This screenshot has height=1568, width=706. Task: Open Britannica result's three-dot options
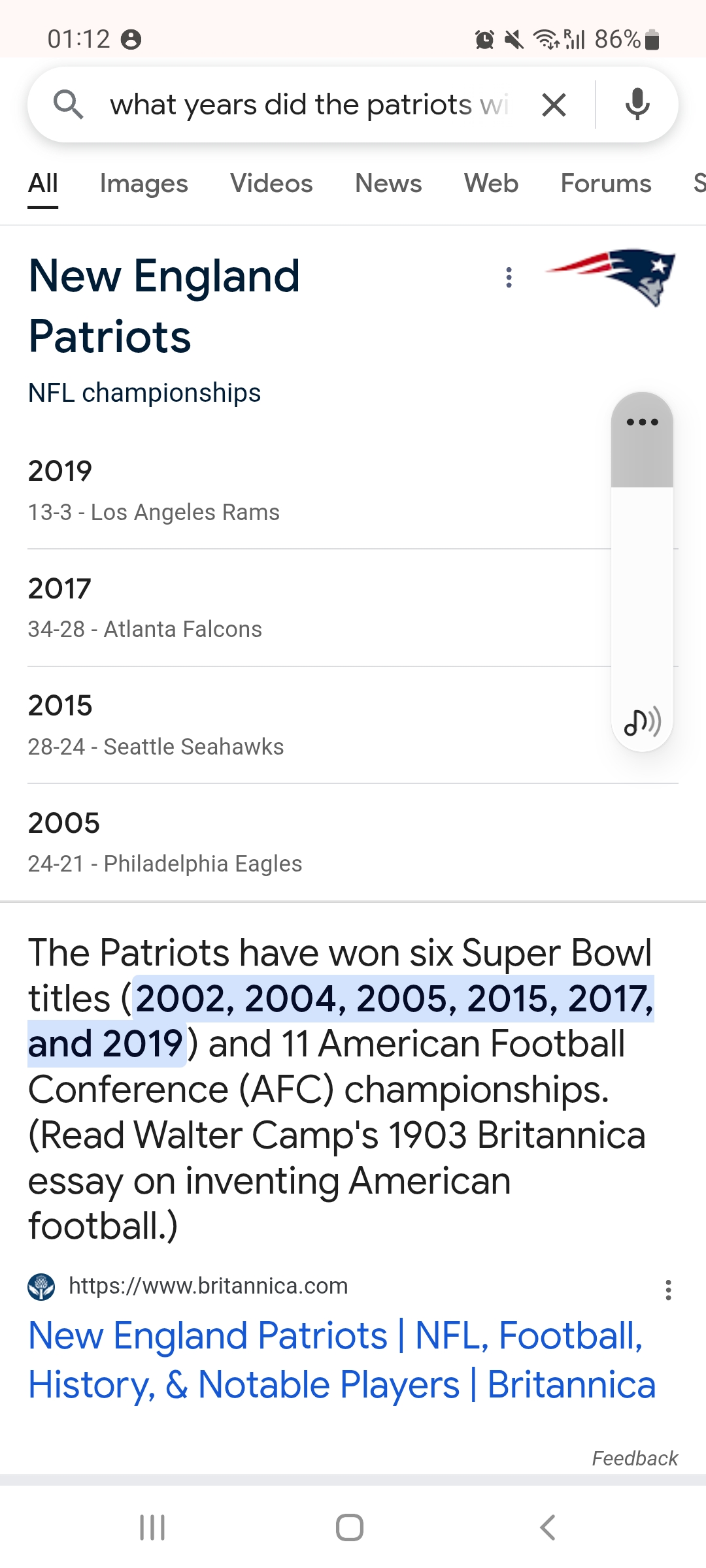click(x=668, y=1290)
